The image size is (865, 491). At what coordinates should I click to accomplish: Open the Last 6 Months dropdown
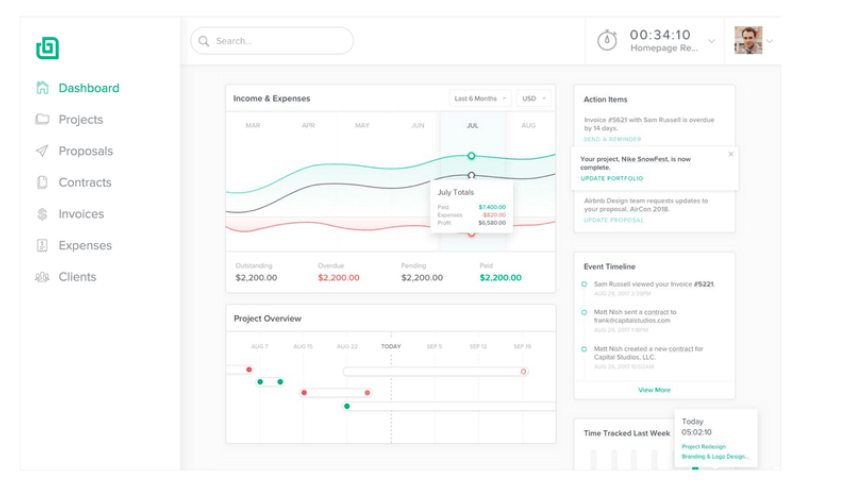[480, 98]
